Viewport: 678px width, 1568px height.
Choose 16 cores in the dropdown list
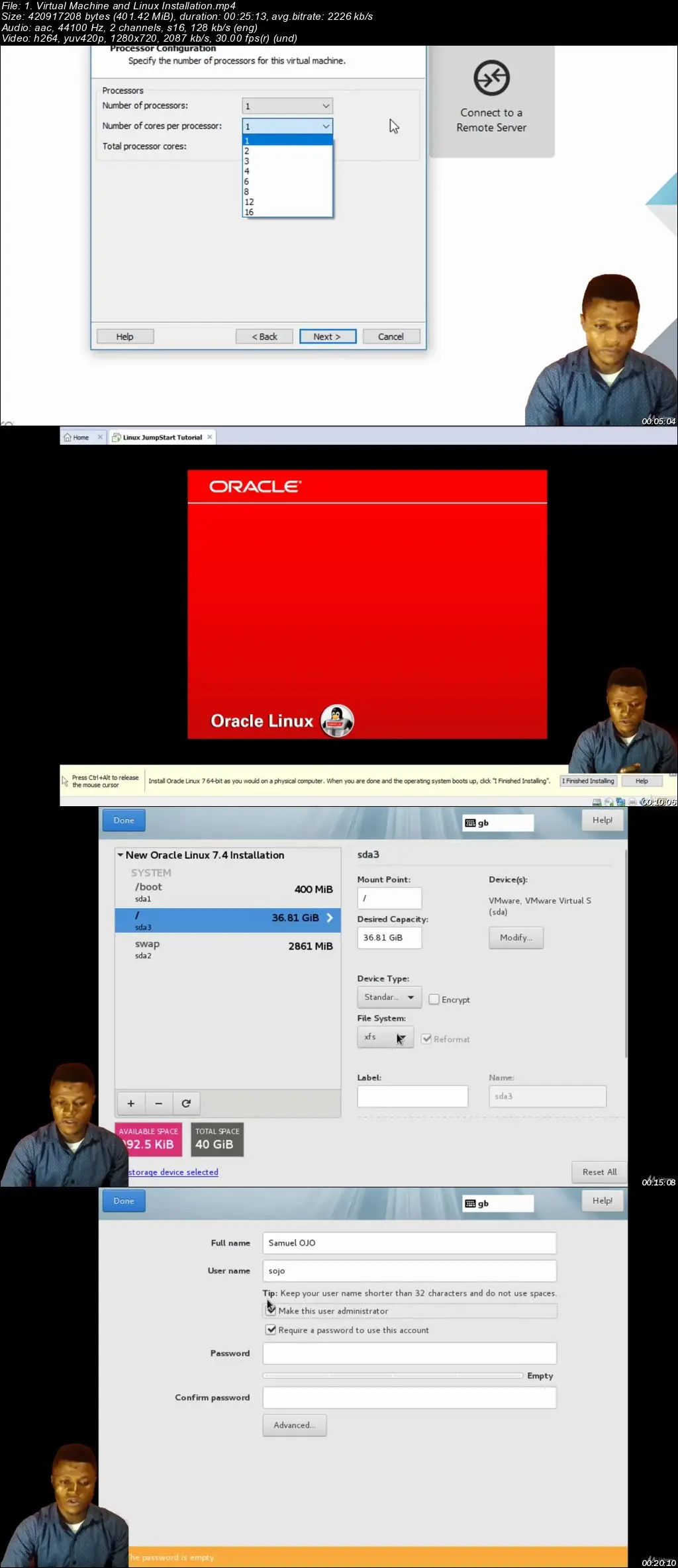click(x=287, y=212)
